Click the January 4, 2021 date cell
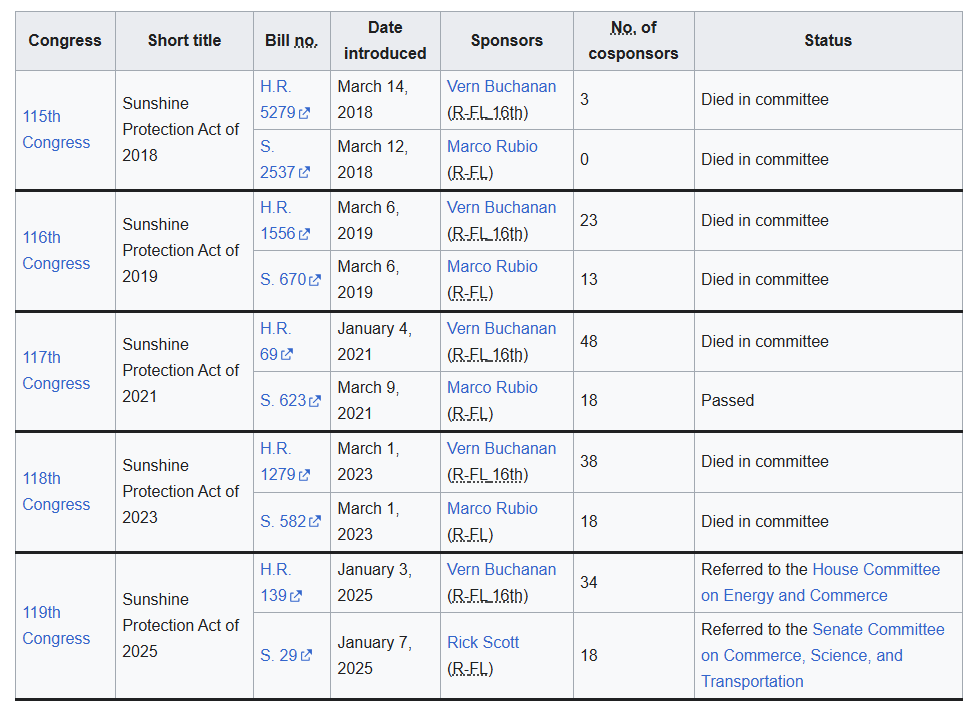This screenshot has height=713, width=979. (x=385, y=342)
